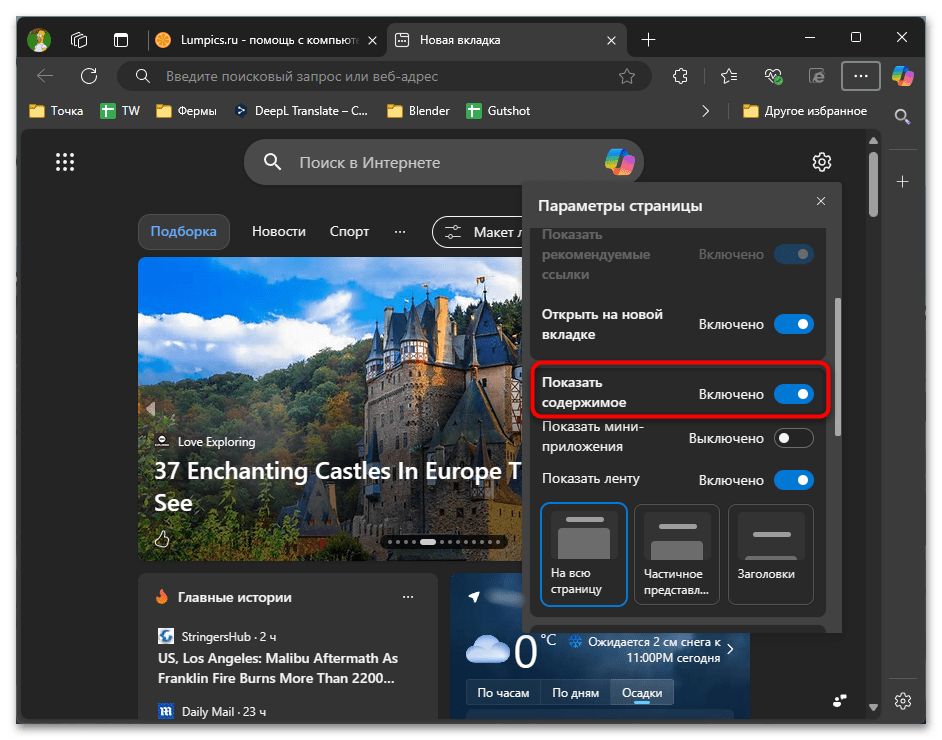This screenshot has width=942, height=740.
Task: Add this page to favorites star
Action: (627, 76)
